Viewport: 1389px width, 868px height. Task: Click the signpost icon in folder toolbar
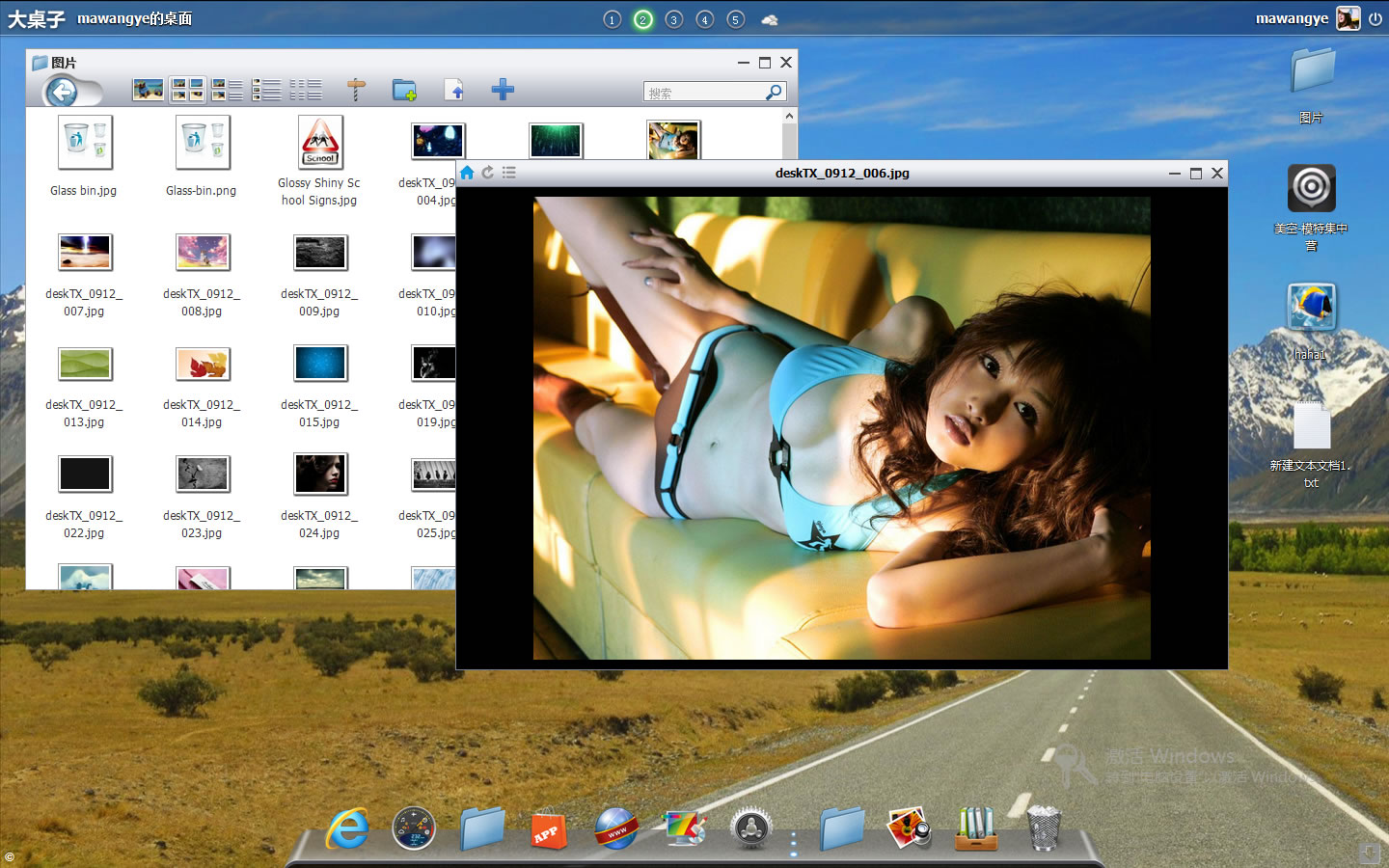356,90
